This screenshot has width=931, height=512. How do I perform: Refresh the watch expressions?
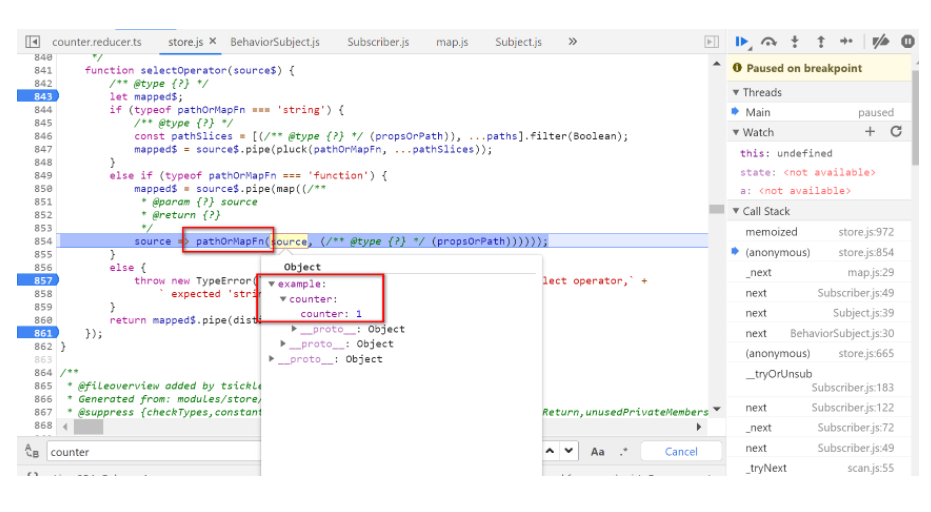point(896,132)
